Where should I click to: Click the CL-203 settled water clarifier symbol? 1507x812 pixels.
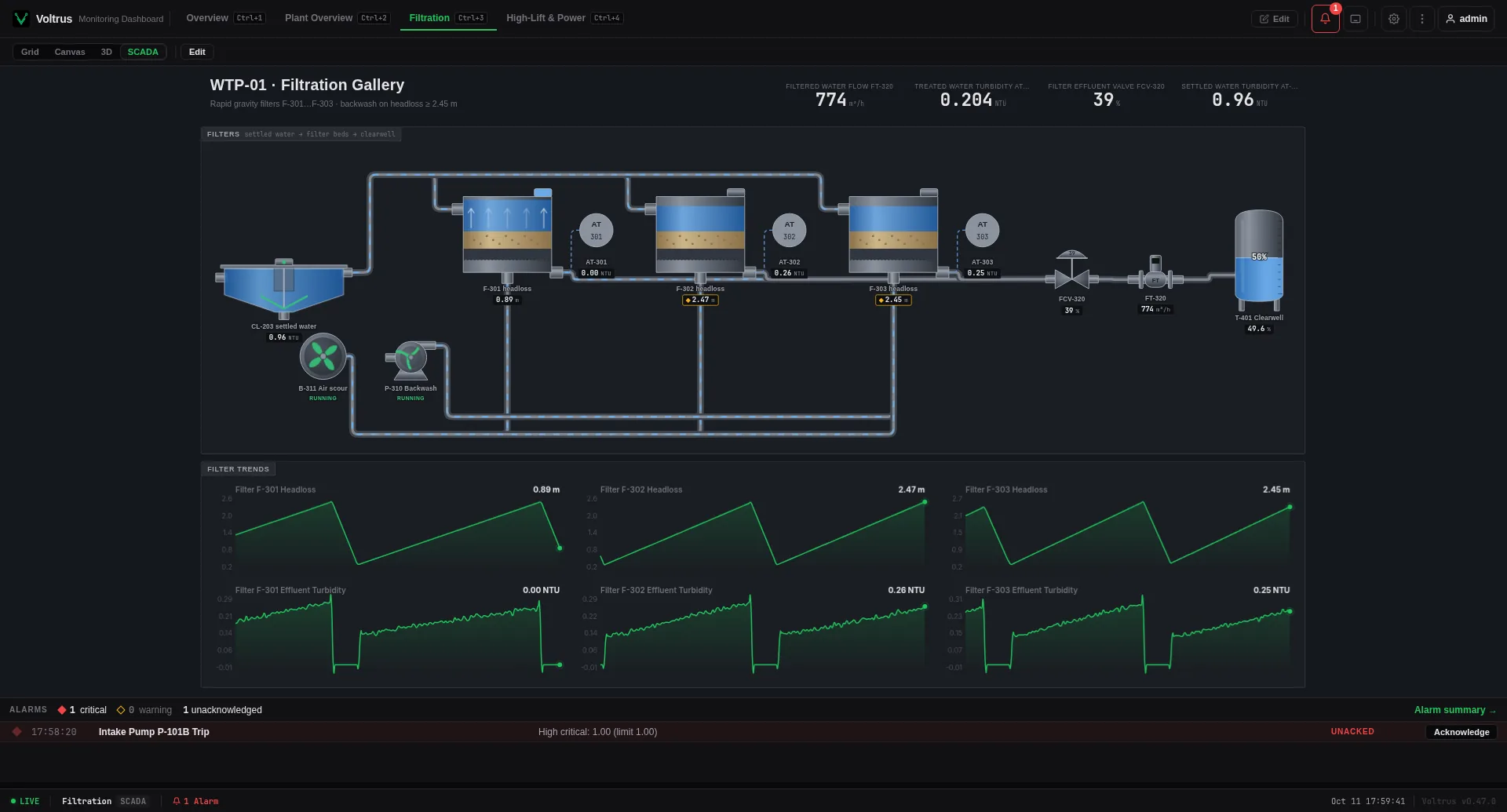coord(284,289)
